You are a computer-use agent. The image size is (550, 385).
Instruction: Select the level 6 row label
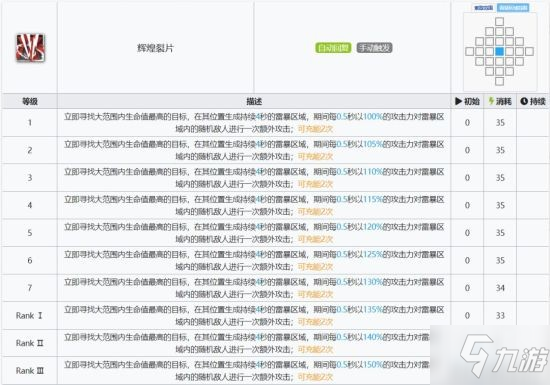(30, 261)
